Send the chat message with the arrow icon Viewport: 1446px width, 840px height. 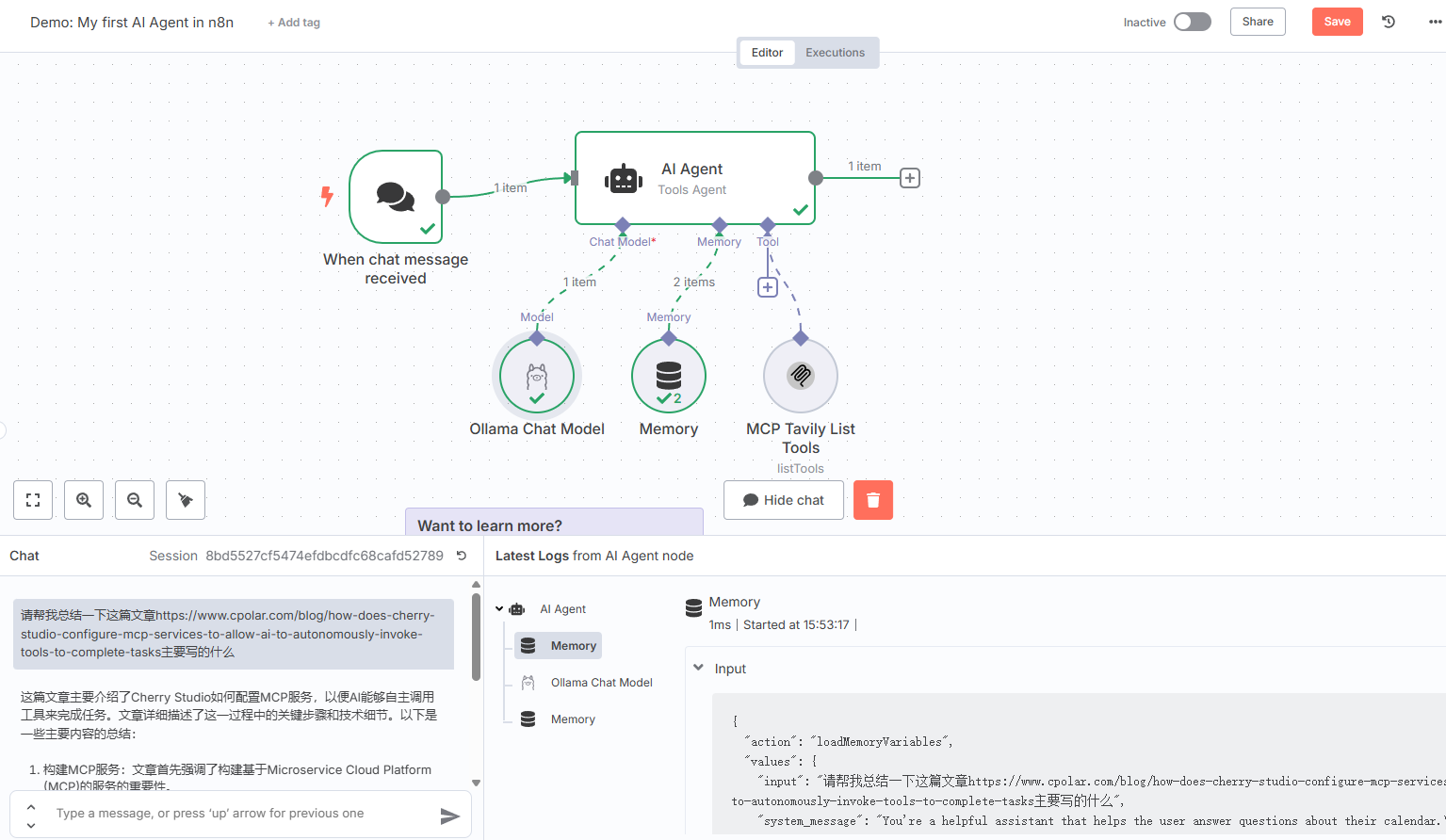pyautogui.click(x=450, y=816)
